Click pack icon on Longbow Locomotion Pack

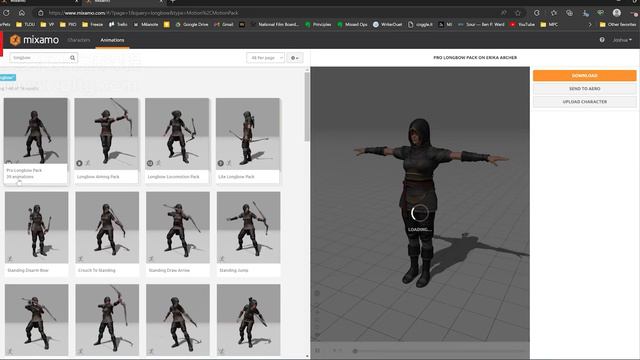[x=150, y=163]
